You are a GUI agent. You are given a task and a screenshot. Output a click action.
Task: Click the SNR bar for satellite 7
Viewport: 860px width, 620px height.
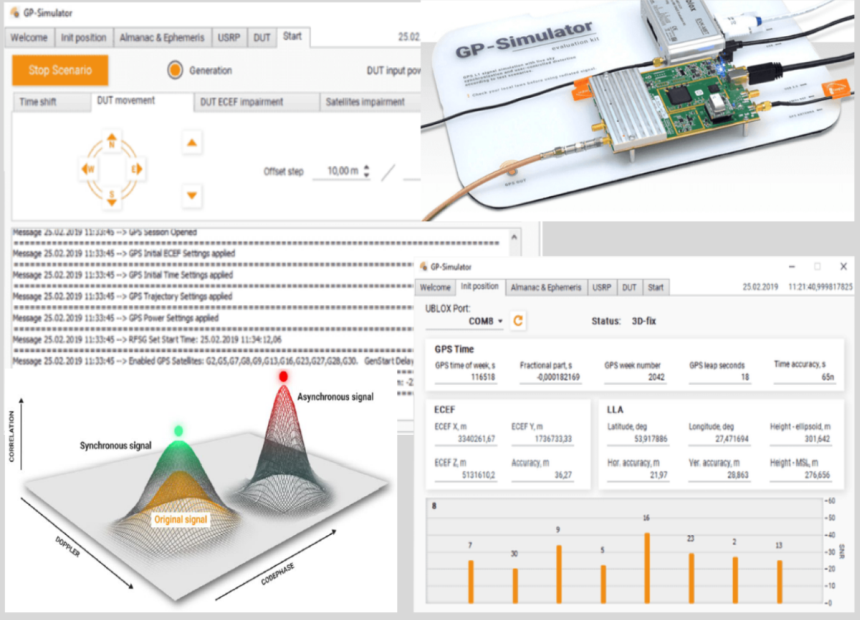(471, 582)
